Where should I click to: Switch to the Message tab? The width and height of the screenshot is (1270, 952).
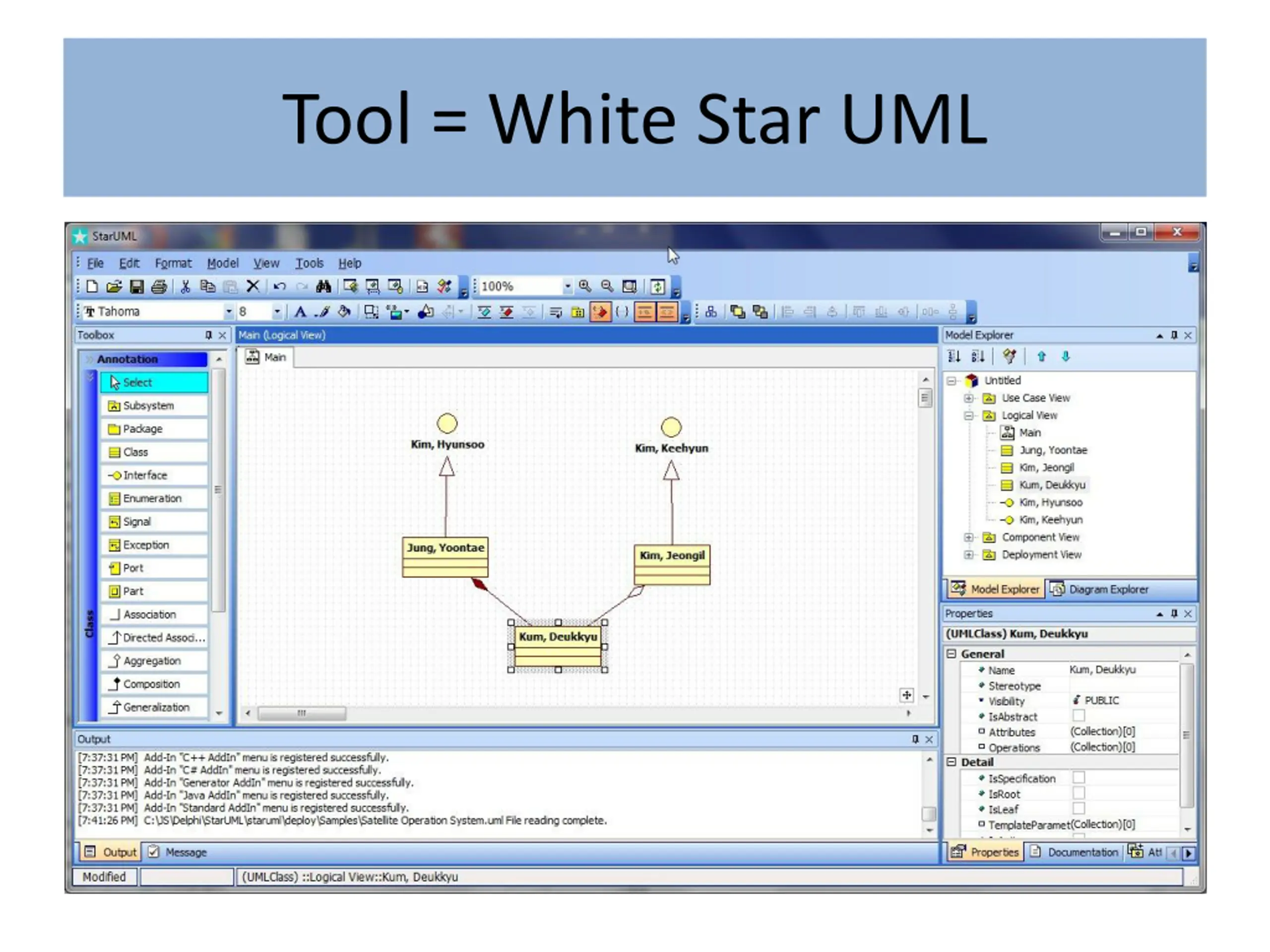[178, 852]
